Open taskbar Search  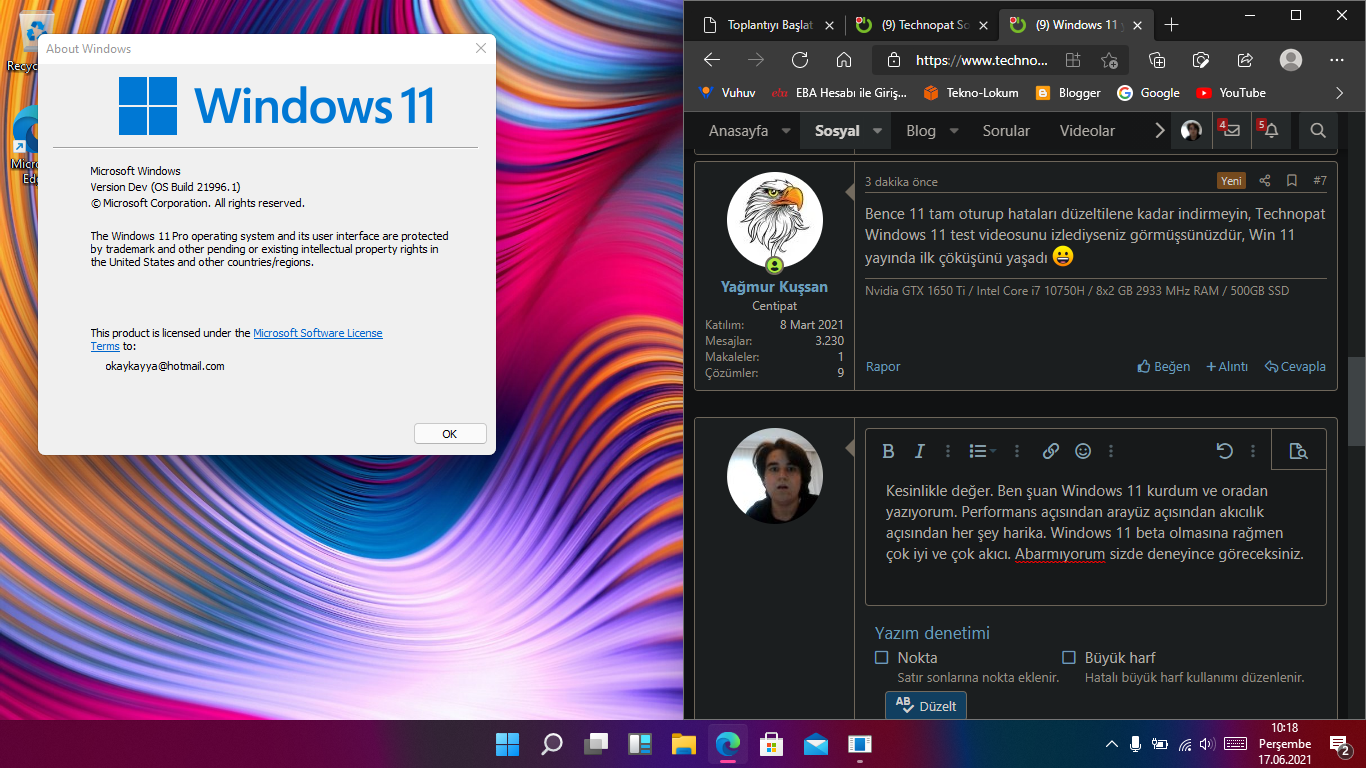tap(551, 744)
